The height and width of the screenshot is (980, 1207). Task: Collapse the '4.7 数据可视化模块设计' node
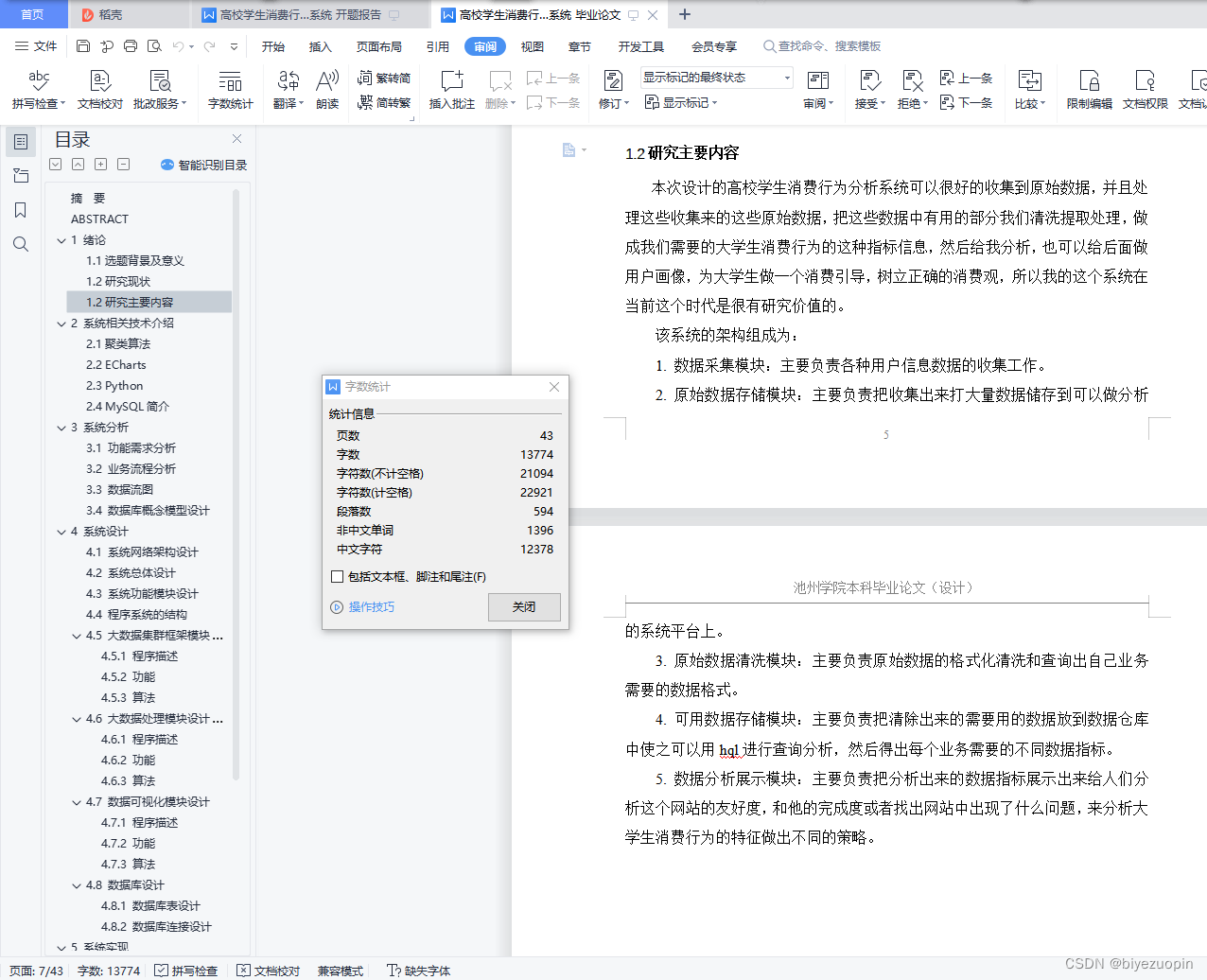coord(77,802)
